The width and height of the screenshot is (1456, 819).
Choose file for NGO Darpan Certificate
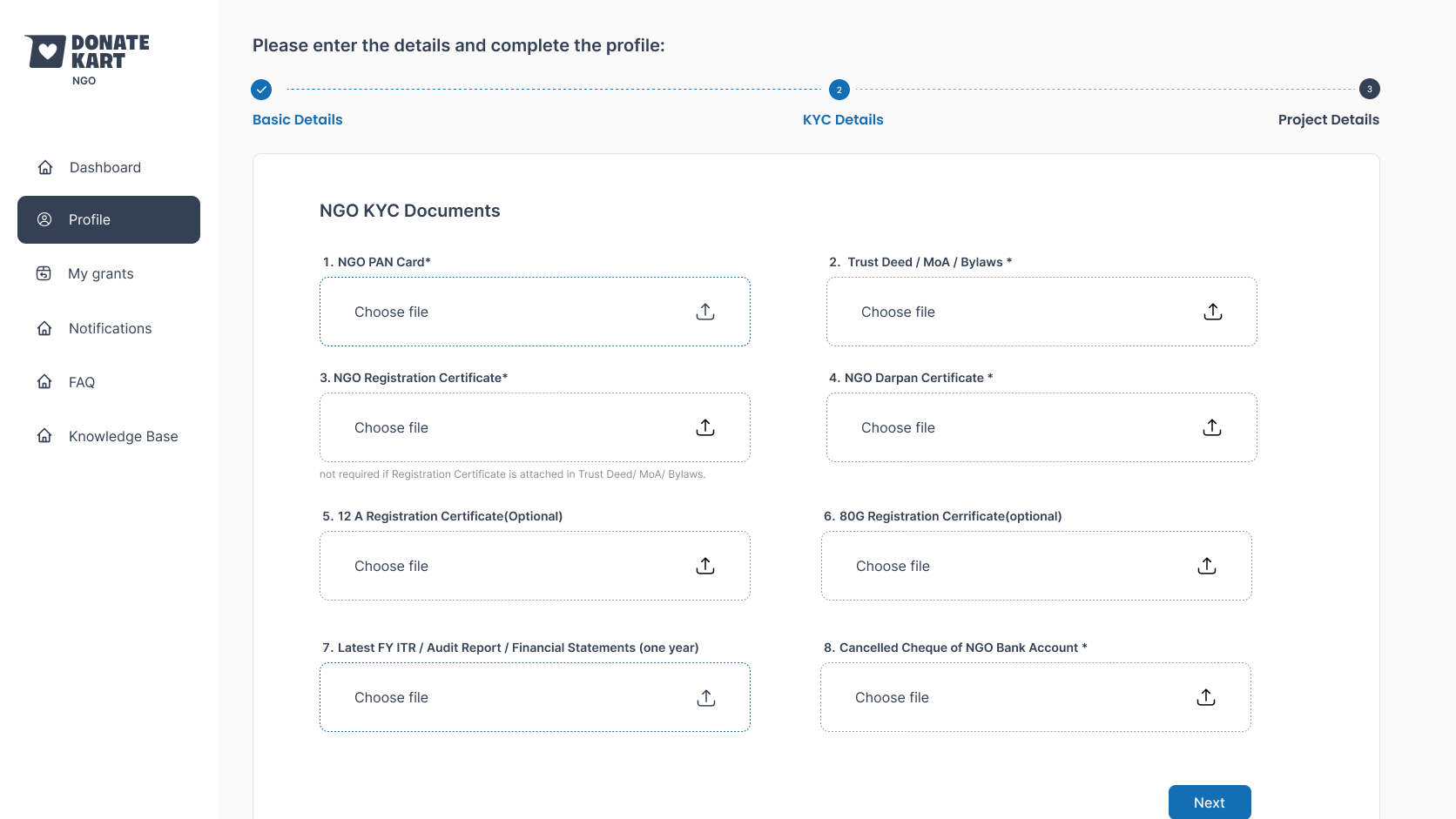coord(1041,427)
